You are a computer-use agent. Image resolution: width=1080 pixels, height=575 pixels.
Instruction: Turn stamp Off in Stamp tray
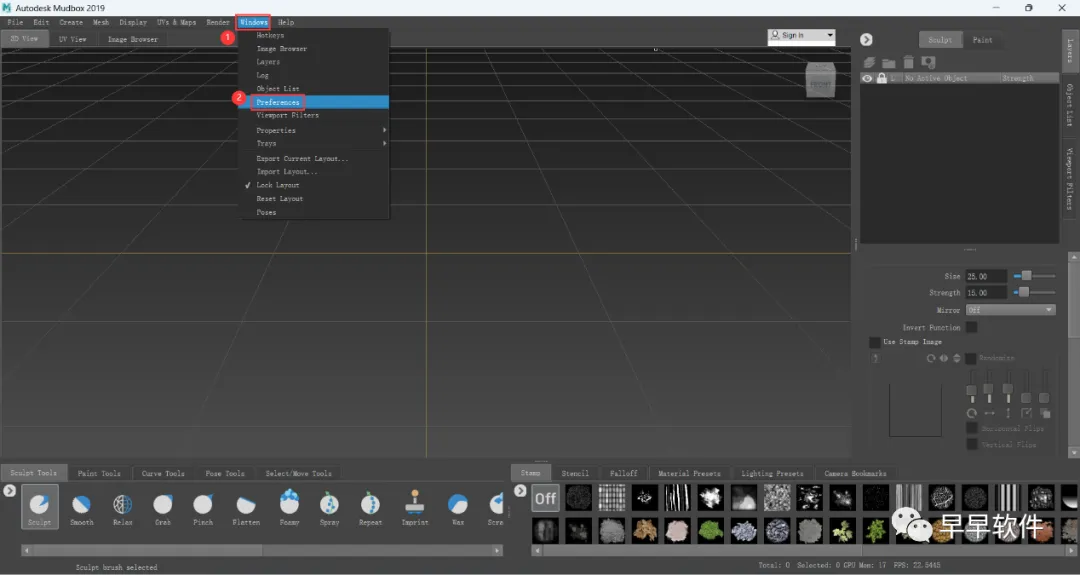pos(546,498)
